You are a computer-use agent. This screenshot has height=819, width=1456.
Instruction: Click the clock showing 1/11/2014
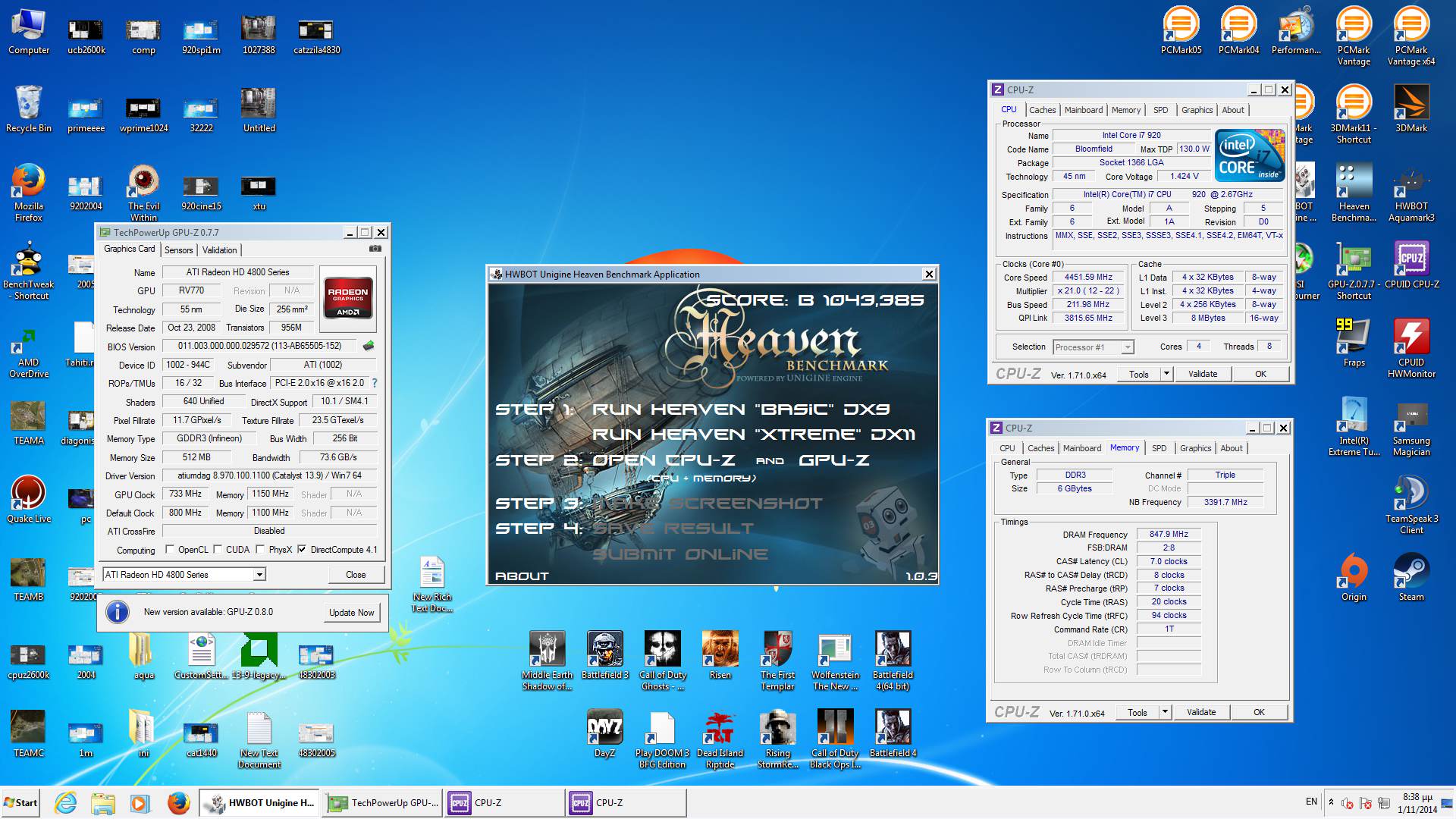coord(1417,803)
